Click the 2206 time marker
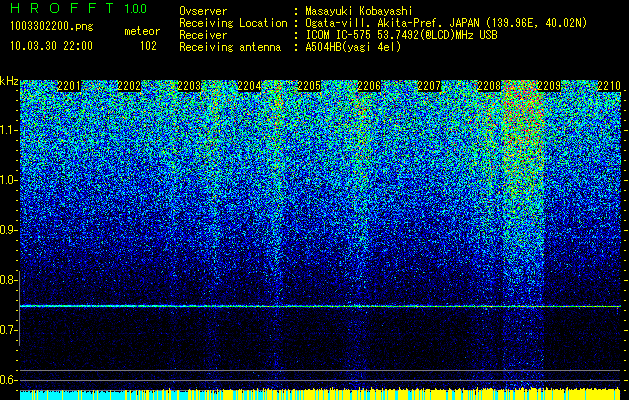 pyautogui.click(x=369, y=86)
